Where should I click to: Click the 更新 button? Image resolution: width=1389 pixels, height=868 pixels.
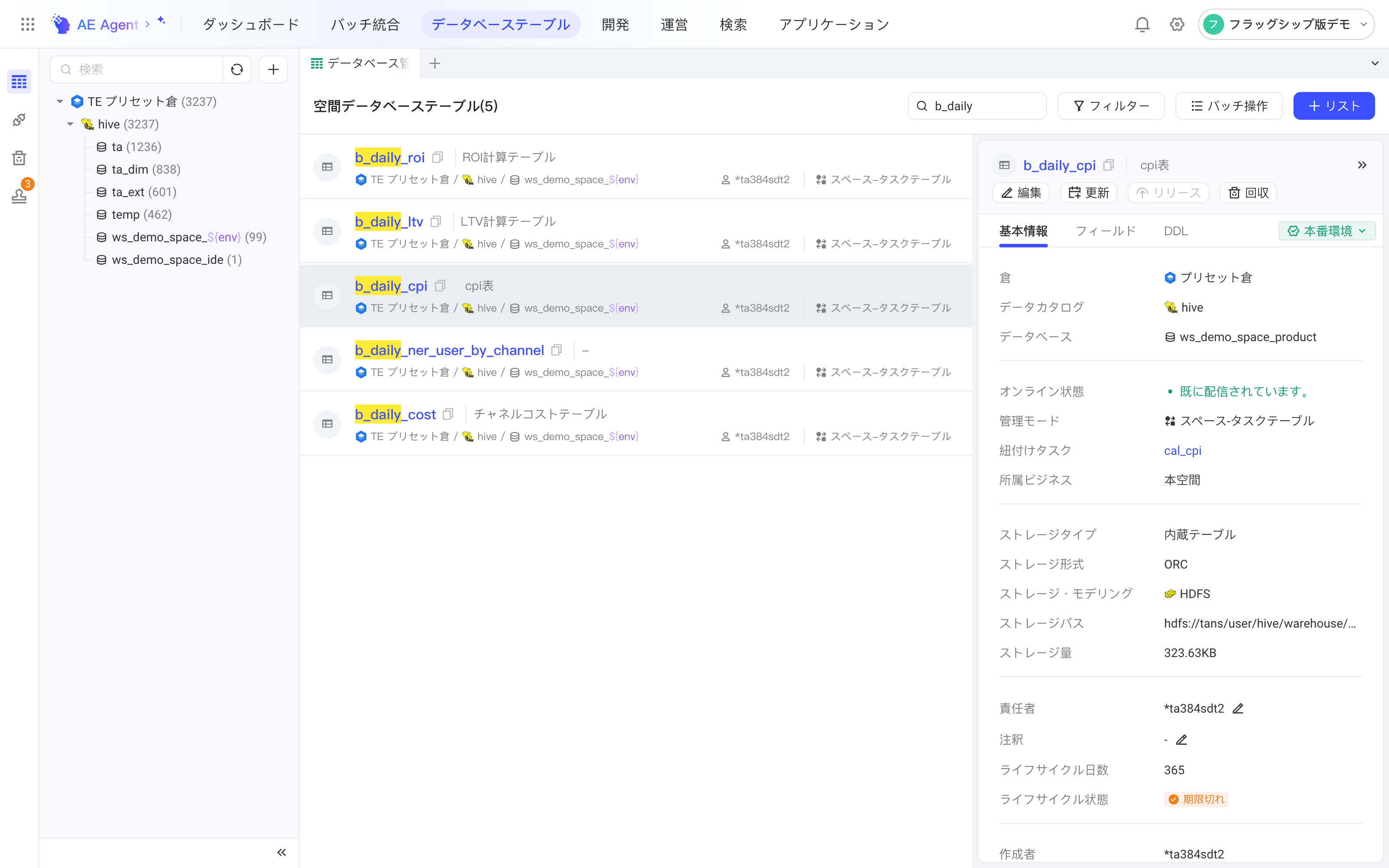click(1088, 193)
